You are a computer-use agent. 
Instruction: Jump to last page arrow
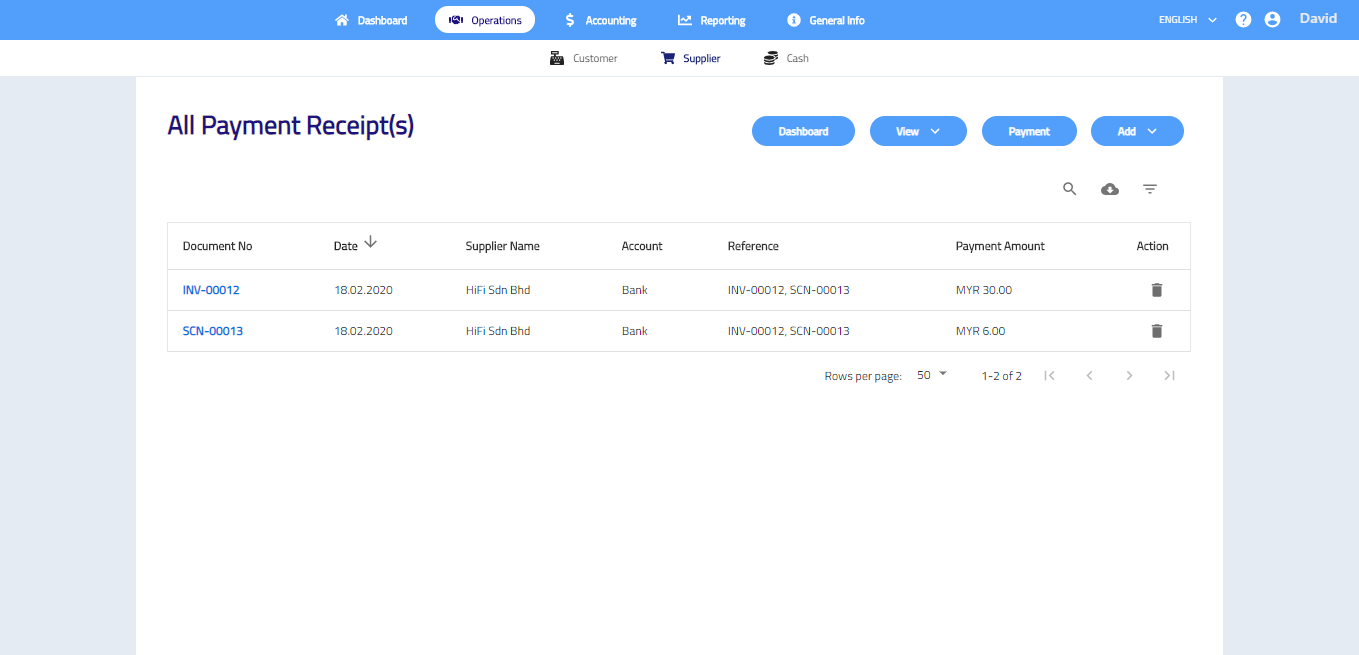pos(1169,376)
